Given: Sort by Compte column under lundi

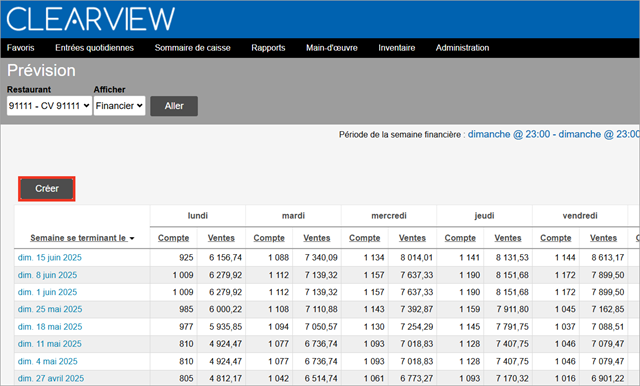Looking at the screenshot, I should point(173,238).
